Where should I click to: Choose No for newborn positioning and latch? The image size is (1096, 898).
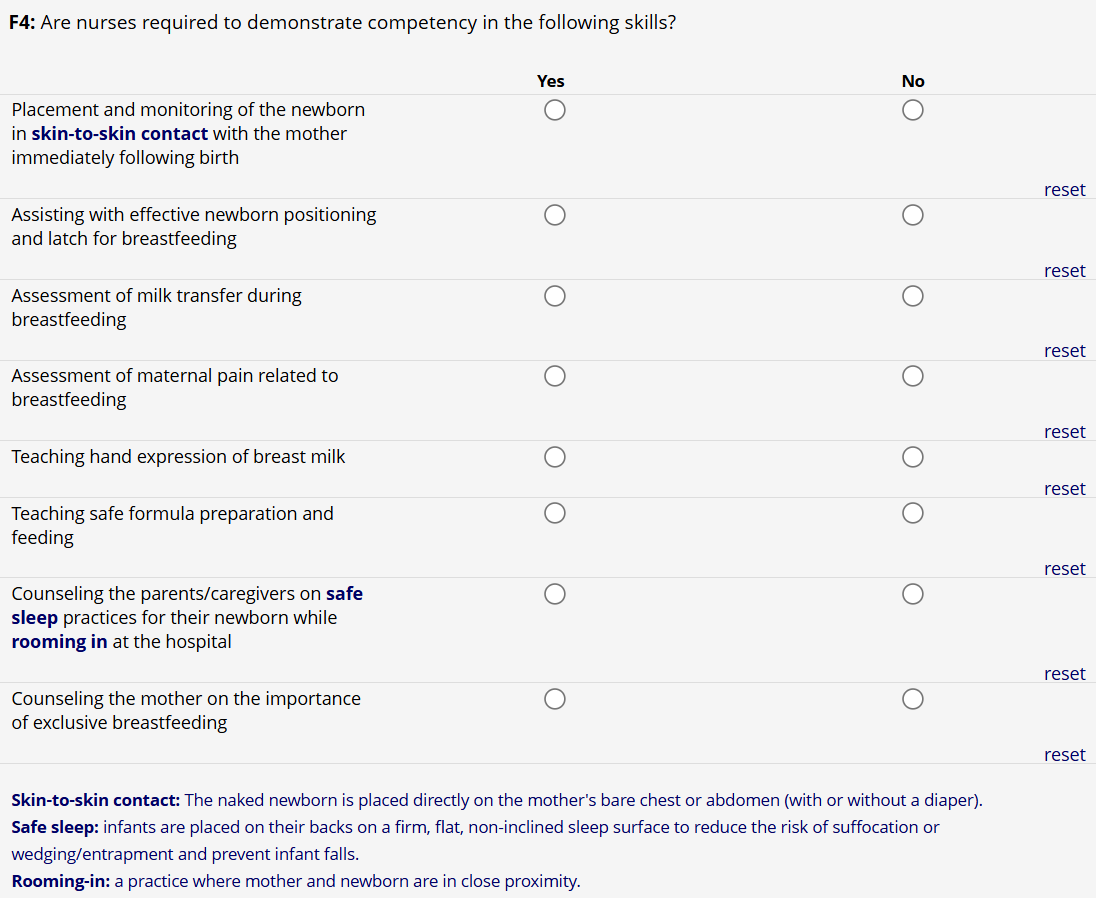(912, 215)
